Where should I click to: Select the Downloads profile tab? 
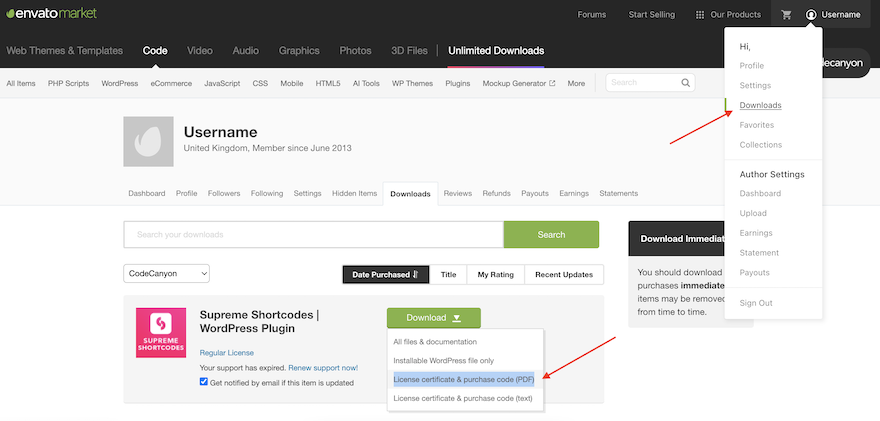coord(410,194)
